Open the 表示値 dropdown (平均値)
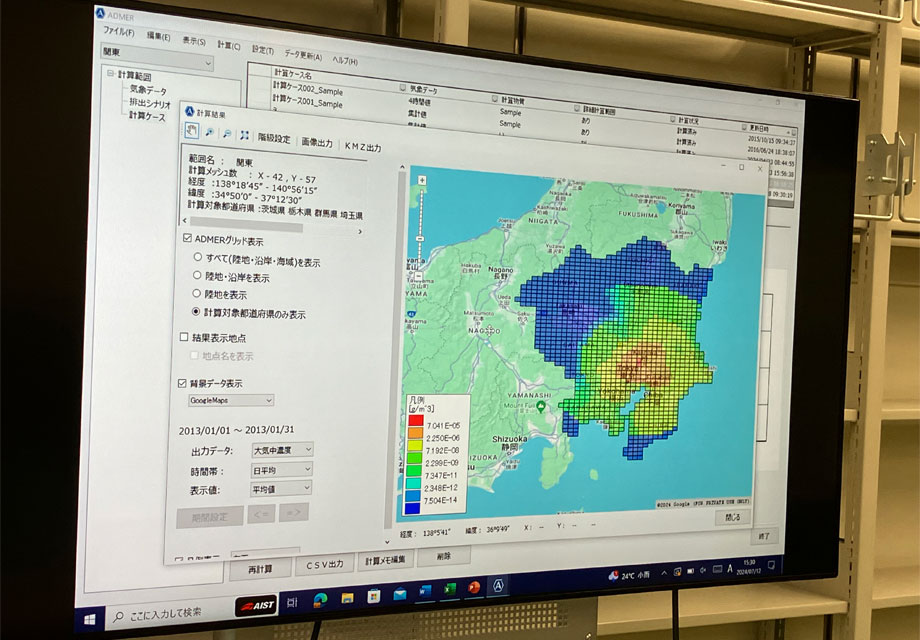This screenshot has height=640, width=920. coord(280,488)
